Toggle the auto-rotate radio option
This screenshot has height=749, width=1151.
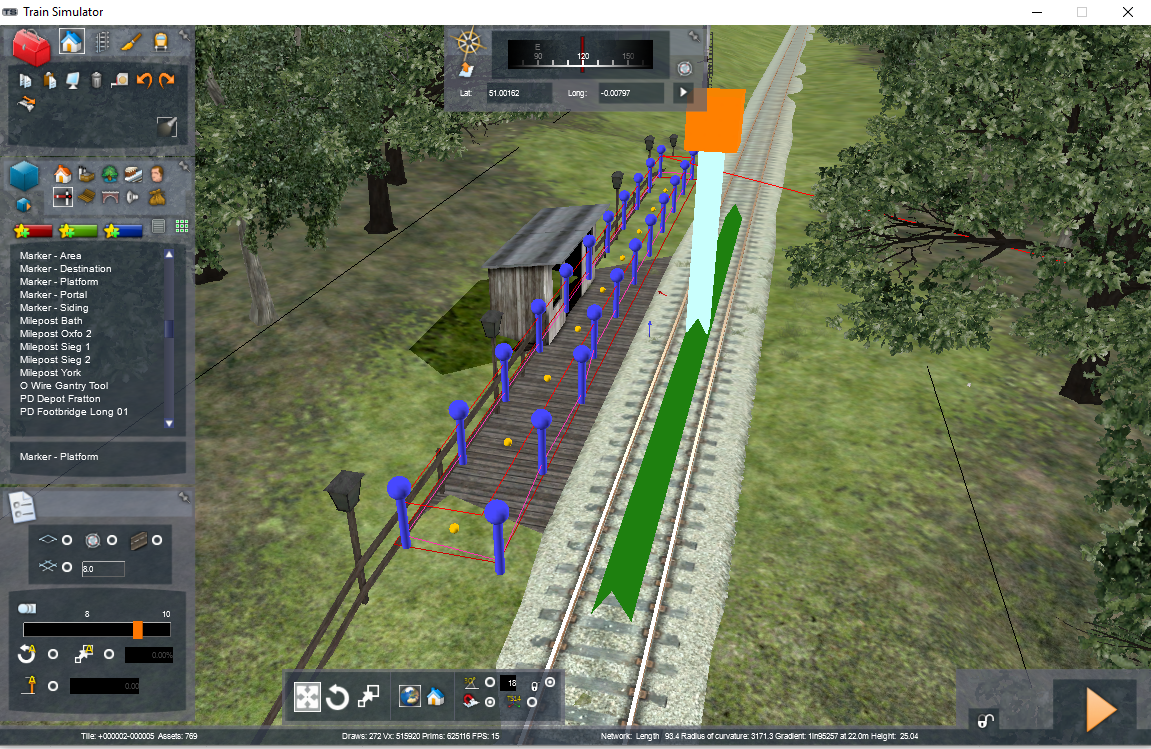click(53, 654)
